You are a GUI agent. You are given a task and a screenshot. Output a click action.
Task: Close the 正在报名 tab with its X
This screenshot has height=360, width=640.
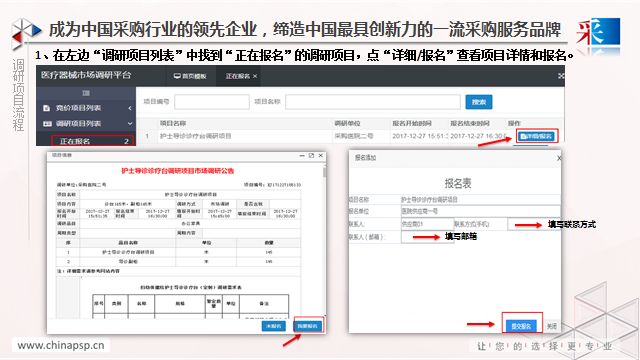pyautogui.click(x=255, y=76)
